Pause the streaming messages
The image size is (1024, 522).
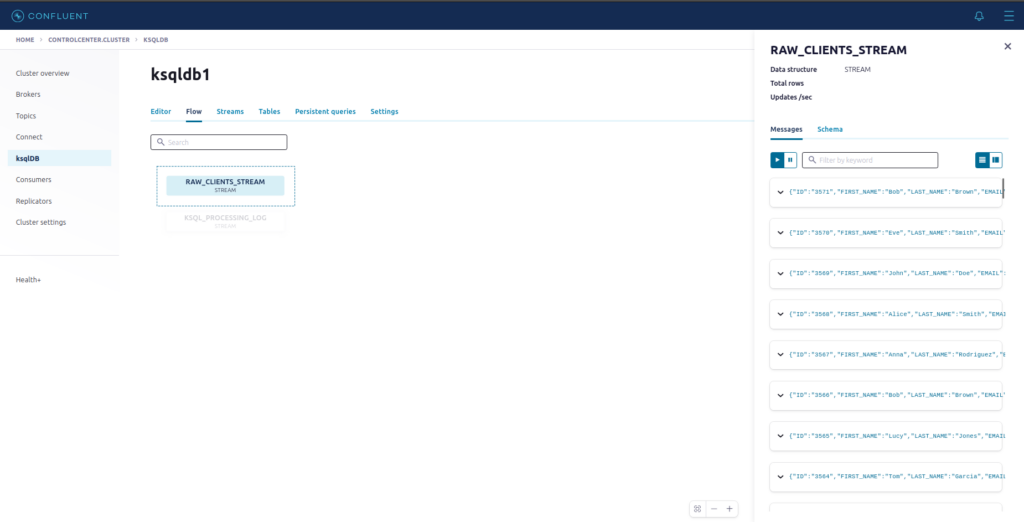pos(791,160)
